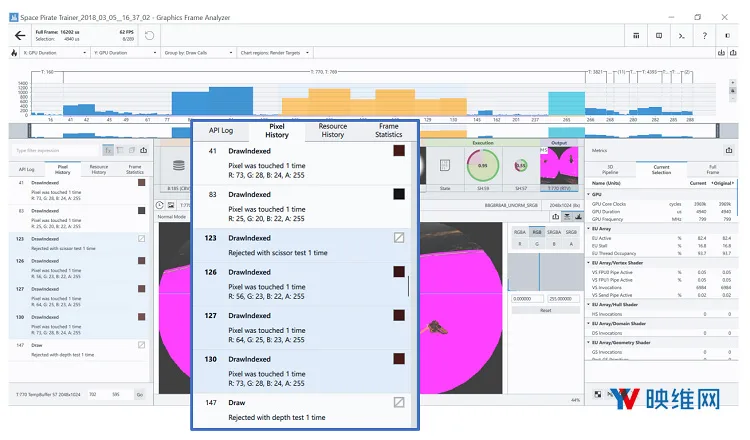Click the 0.000000 minimum range field
This screenshot has width=750, height=440.
[x=528, y=298]
